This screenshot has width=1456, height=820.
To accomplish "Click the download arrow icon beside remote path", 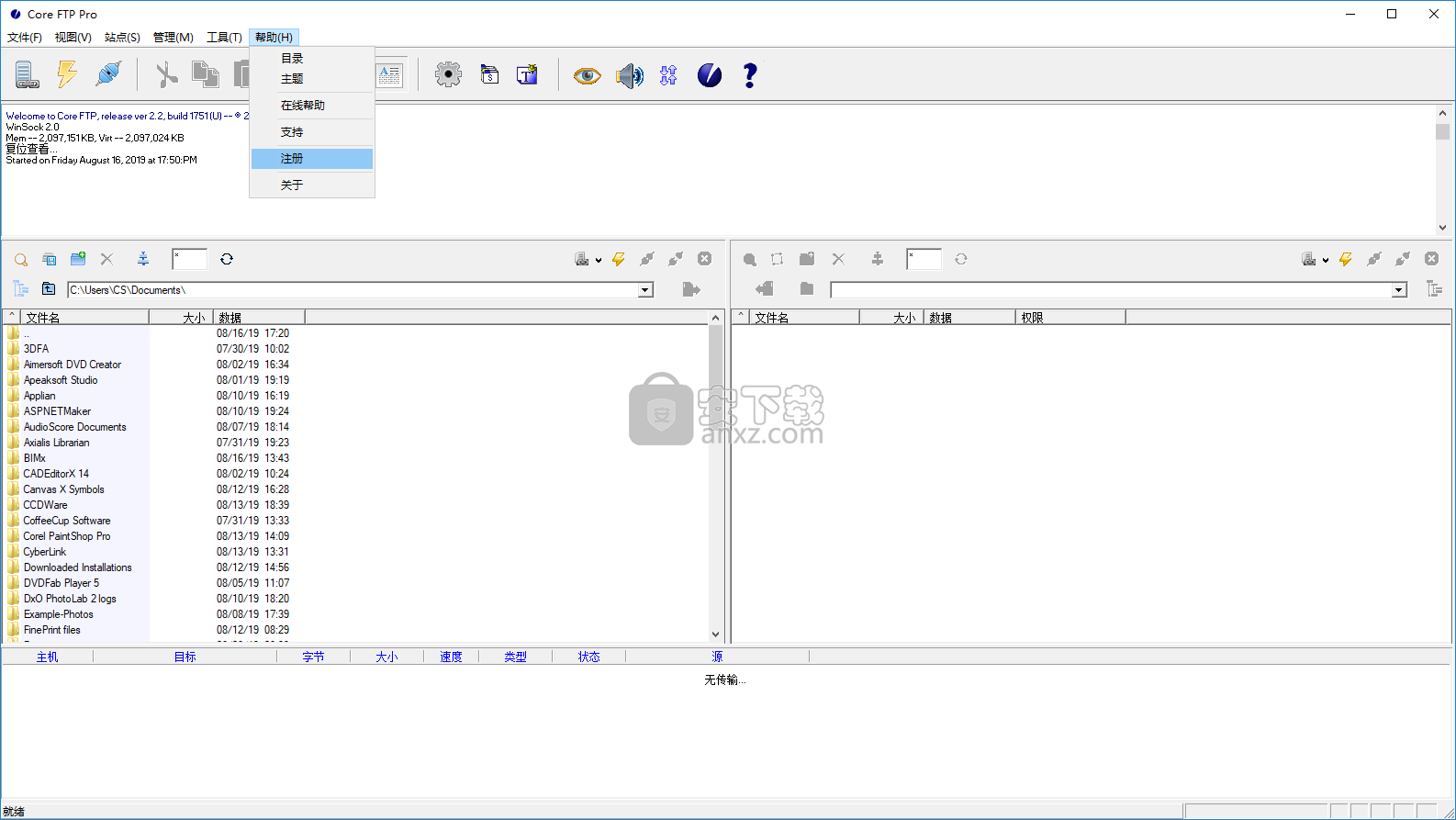I will point(764,288).
